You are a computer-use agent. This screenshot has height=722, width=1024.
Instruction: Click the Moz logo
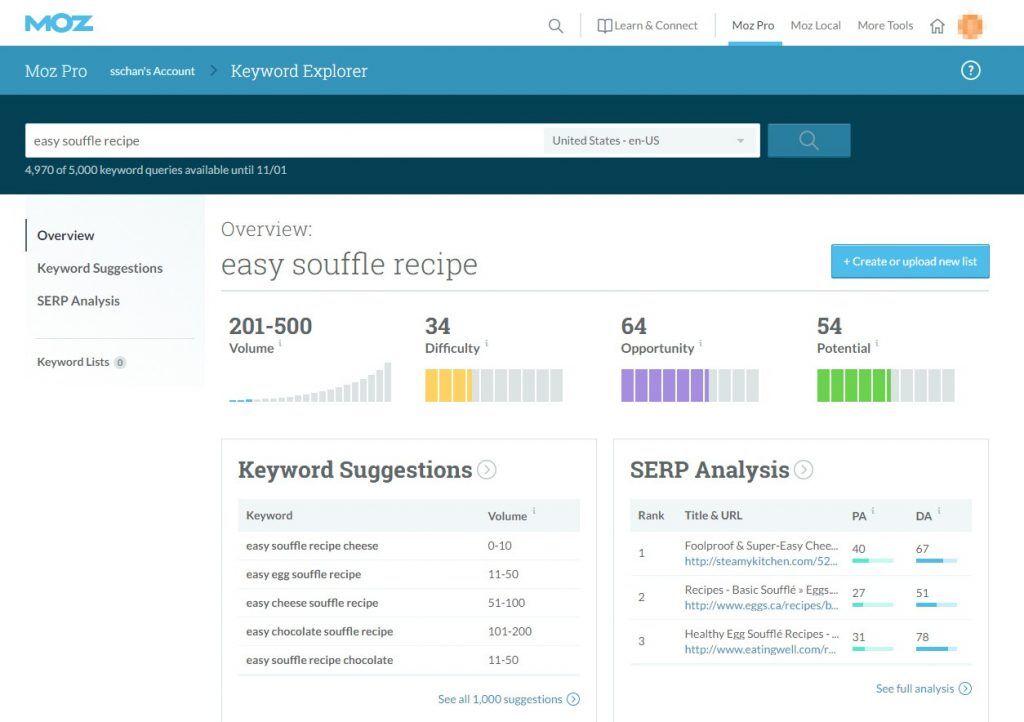click(59, 24)
